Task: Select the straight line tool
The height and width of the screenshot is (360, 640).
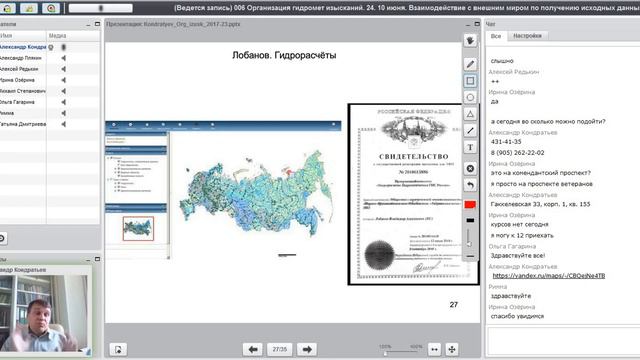Action: 470,131
